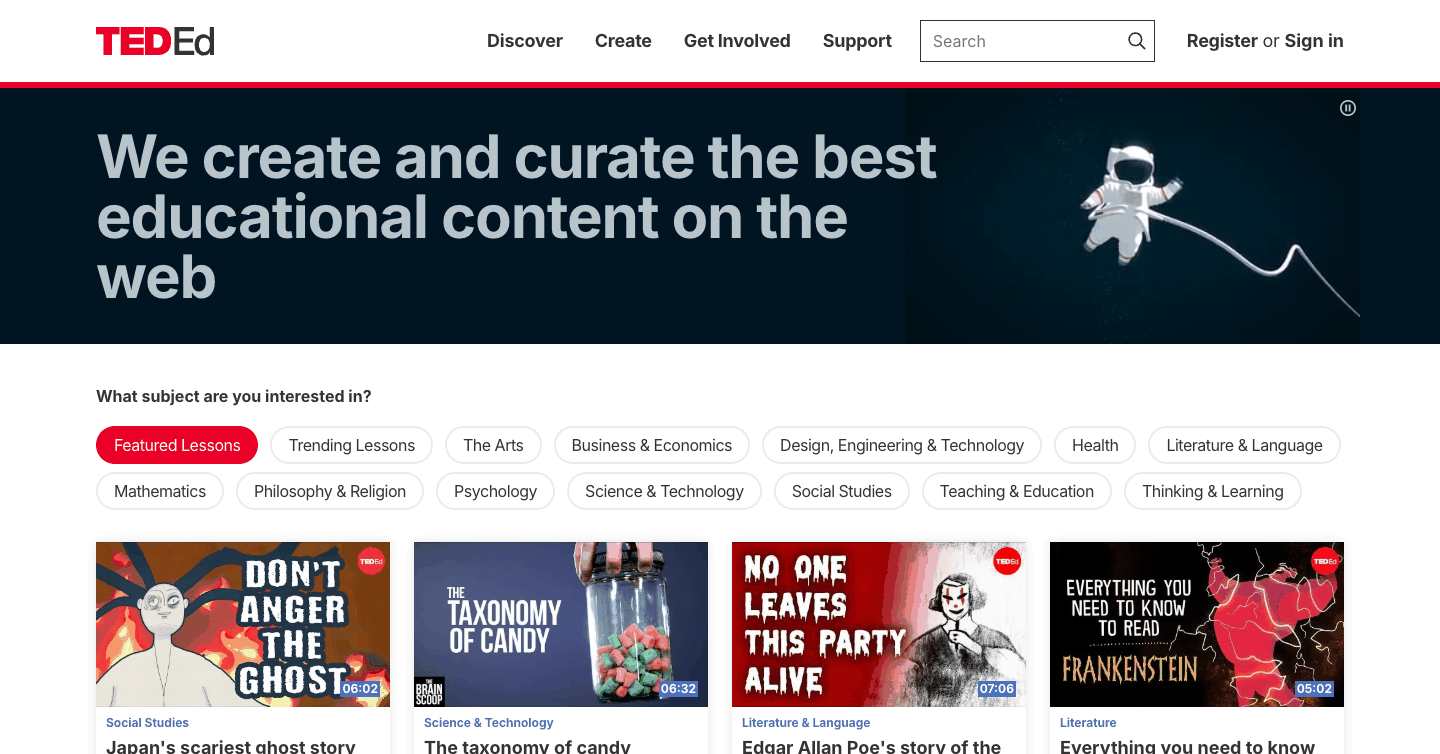Filter lessons by Business & Economics

click(652, 445)
